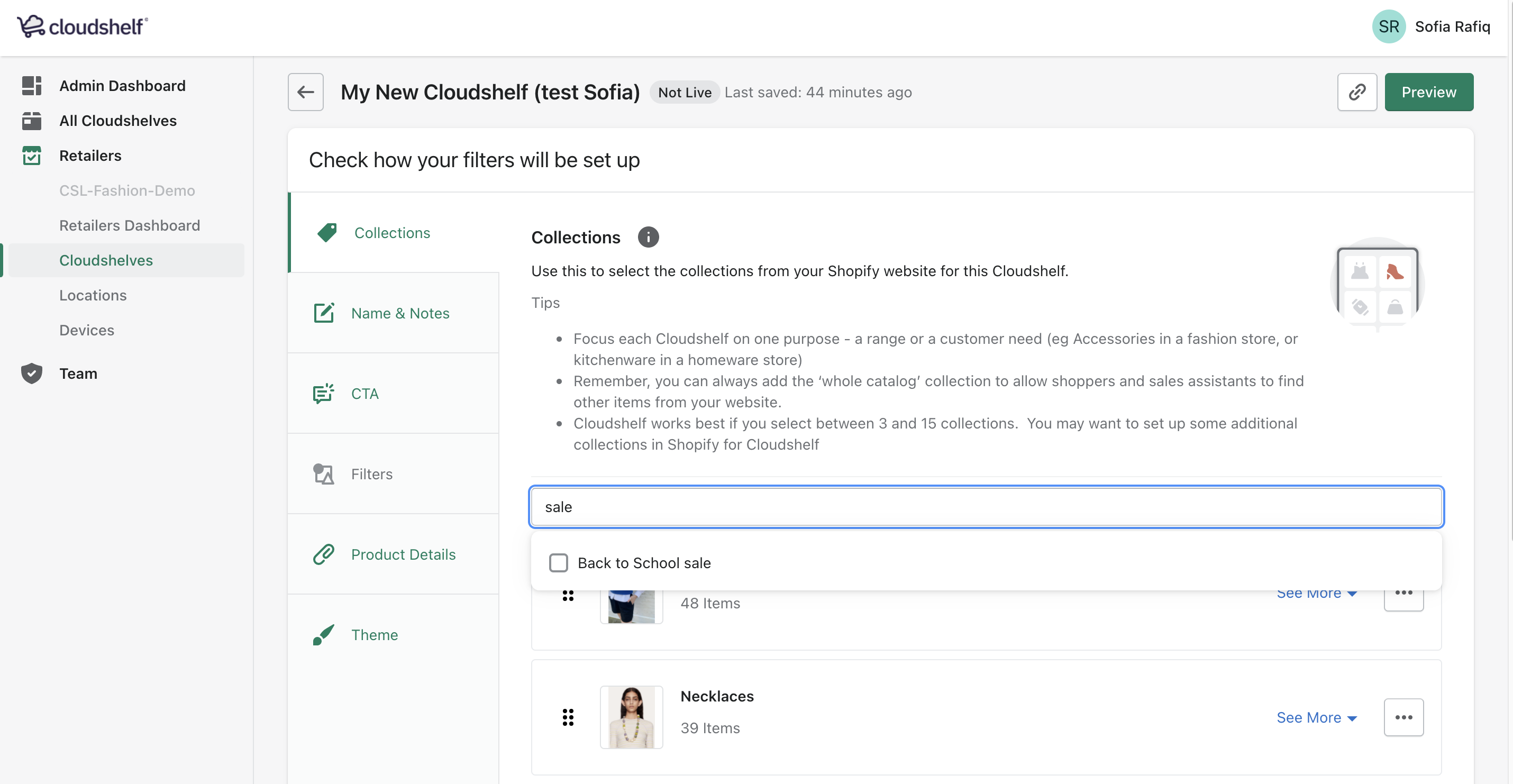Go back using the left arrow button
The image size is (1513, 784).
click(305, 92)
